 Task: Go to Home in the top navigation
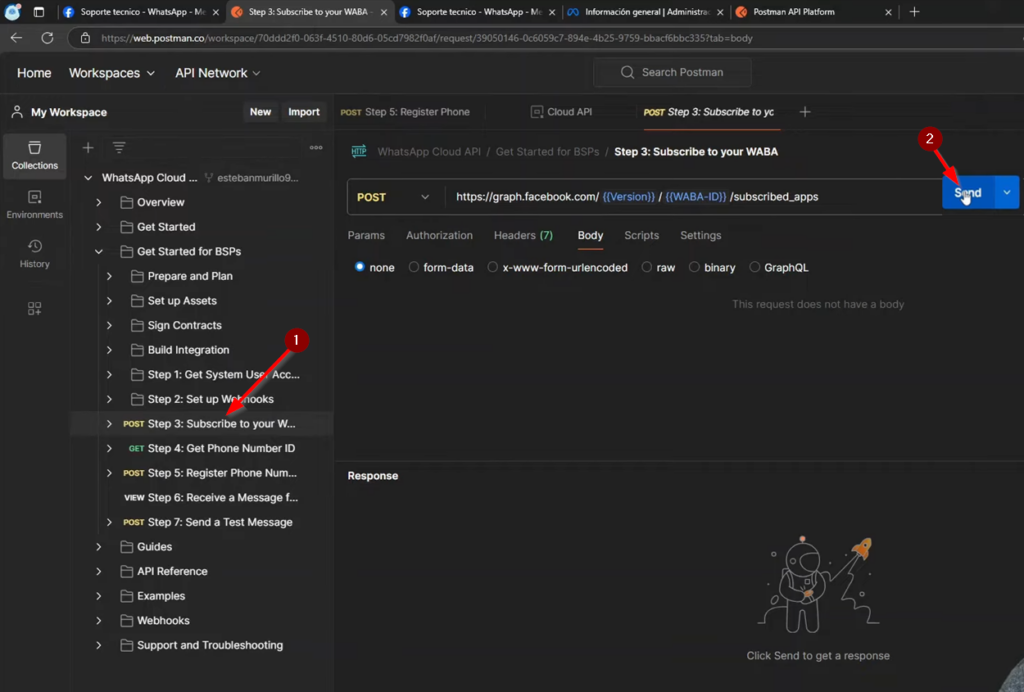34,73
